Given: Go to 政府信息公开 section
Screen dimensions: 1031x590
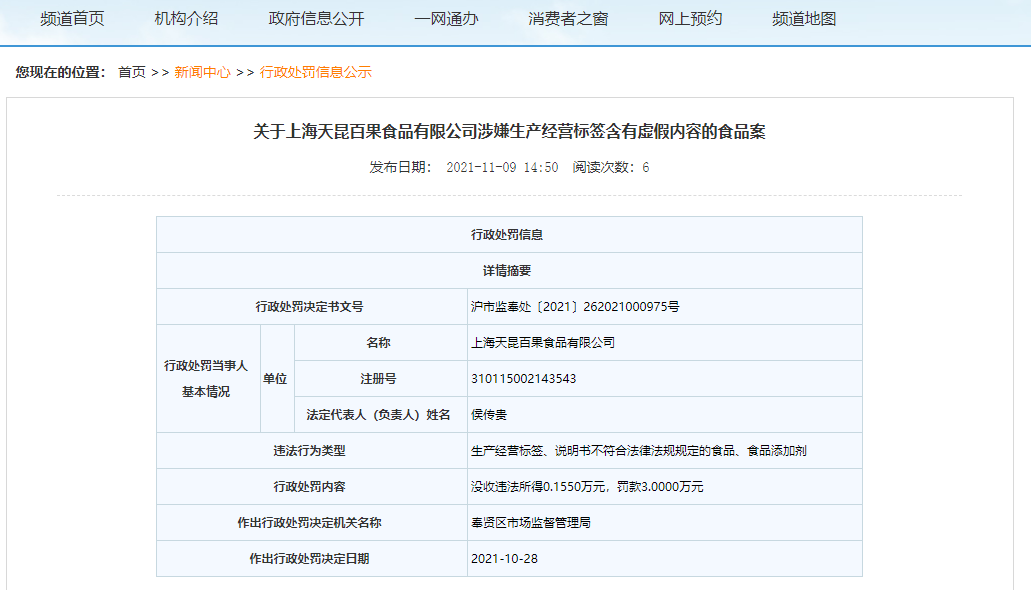Looking at the screenshot, I should pos(316,19).
